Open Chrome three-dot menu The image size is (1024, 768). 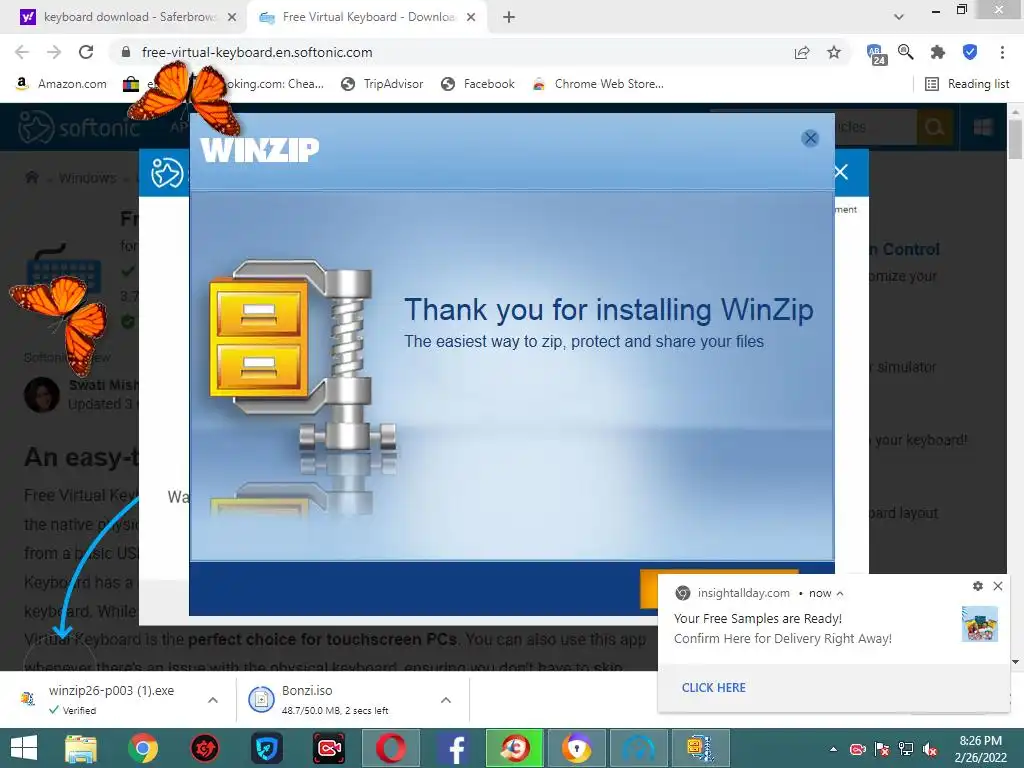[x=1002, y=52]
